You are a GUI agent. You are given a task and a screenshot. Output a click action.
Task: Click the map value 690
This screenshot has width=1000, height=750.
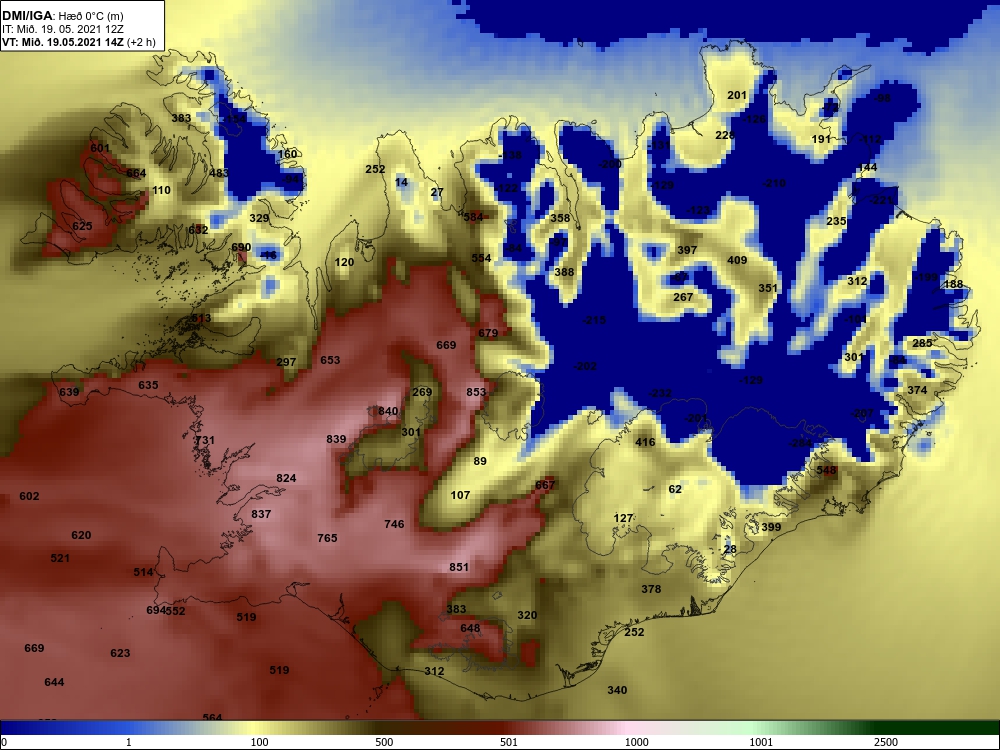pos(241,247)
